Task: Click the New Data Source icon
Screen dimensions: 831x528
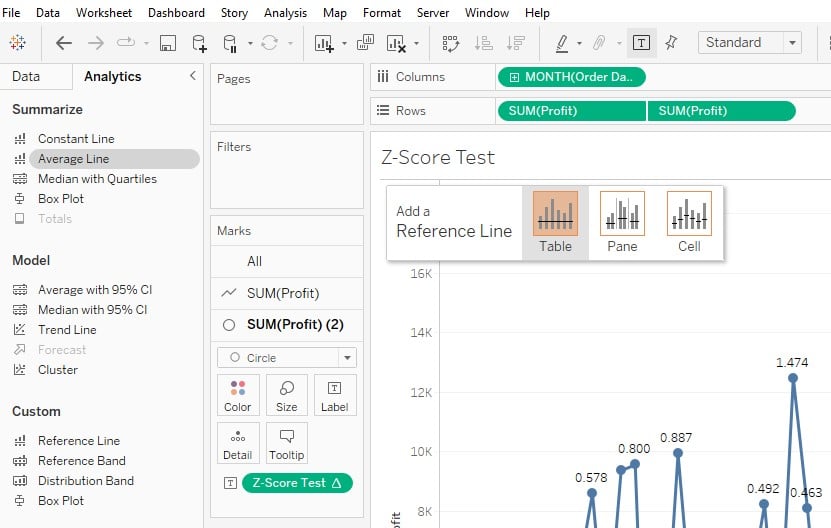Action: pyautogui.click(x=199, y=43)
